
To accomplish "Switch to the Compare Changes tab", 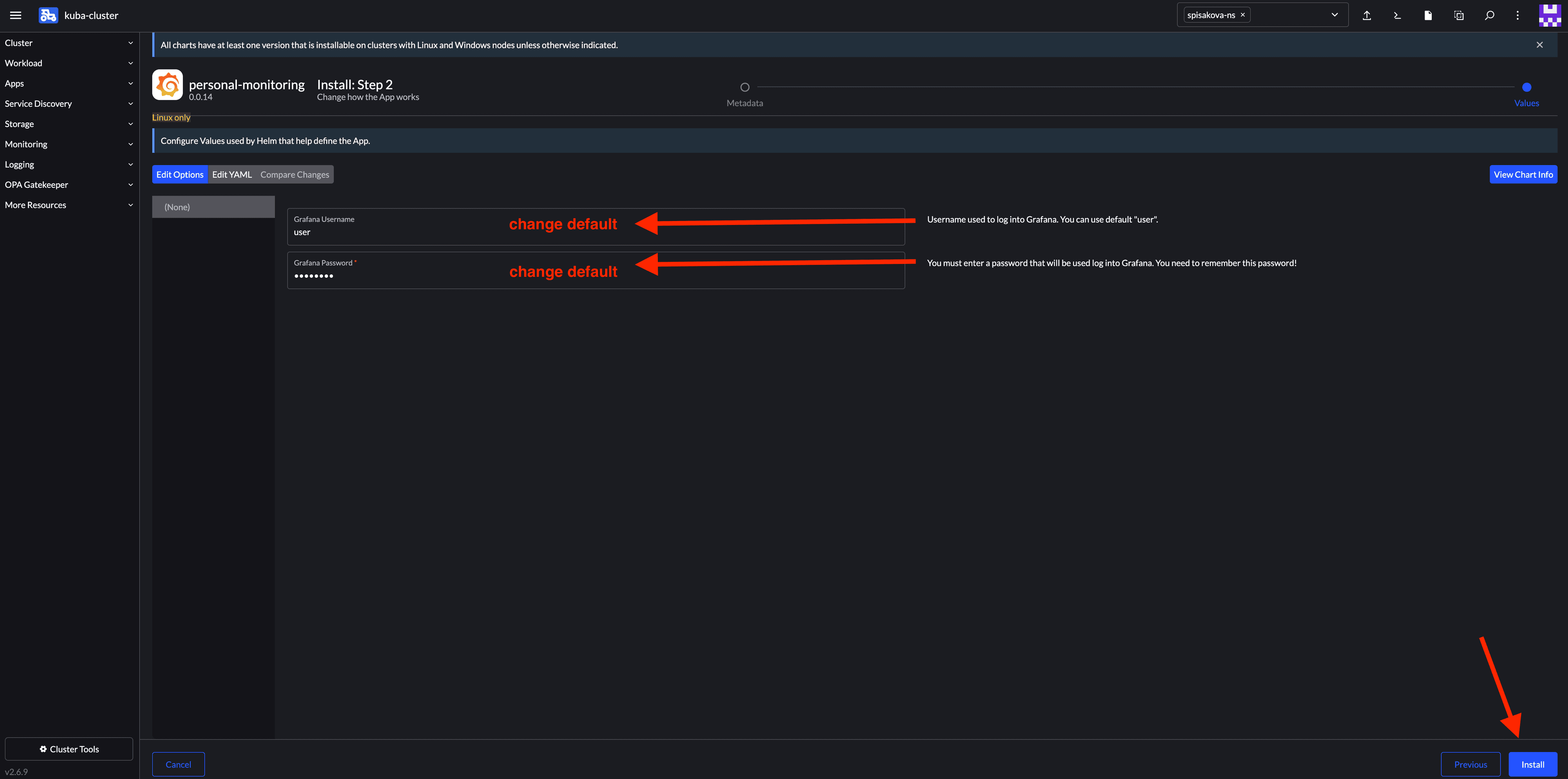I will (294, 174).
